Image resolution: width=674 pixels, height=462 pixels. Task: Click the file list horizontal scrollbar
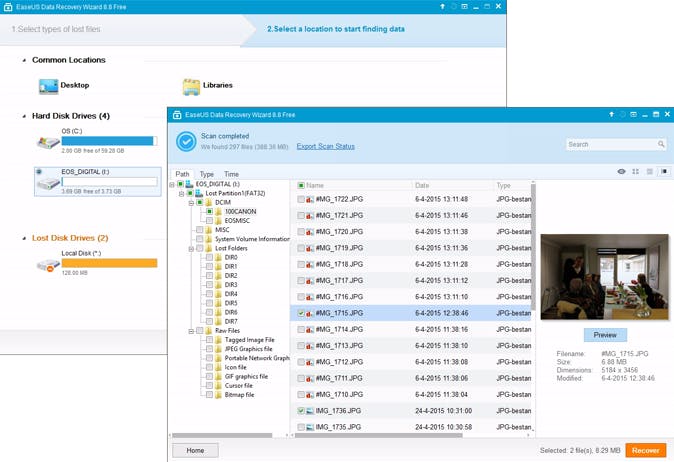(x=378, y=435)
